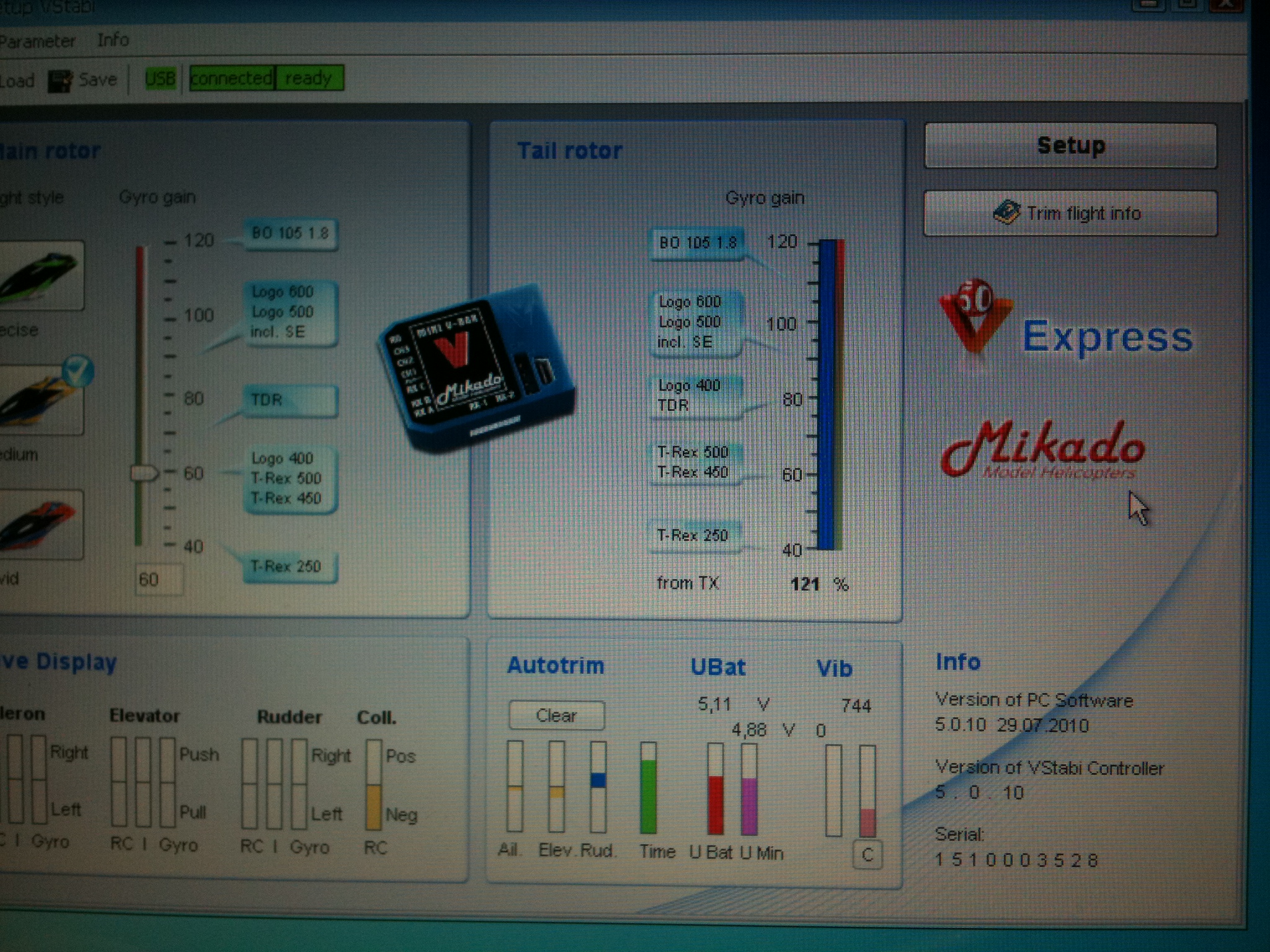
Task: Click the Elevator live display label
Action: 144,716
